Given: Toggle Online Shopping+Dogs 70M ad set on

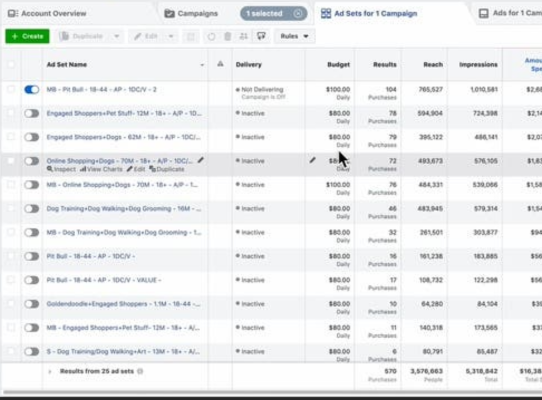Looking at the screenshot, I should pos(31,161).
